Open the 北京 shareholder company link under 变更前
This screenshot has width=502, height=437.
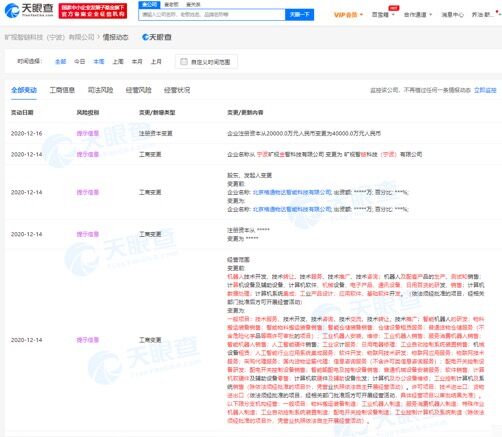[292, 192]
